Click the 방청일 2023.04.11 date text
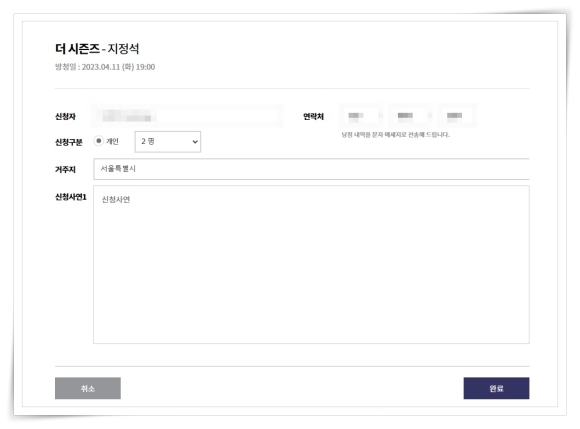580x429 pixels. pos(105,67)
